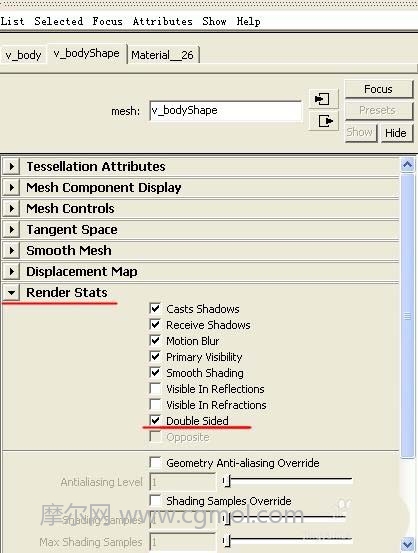Click the mesh name input field
Image resolution: width=418 pixels, height=553 pixels.
[x=225, y=111]
